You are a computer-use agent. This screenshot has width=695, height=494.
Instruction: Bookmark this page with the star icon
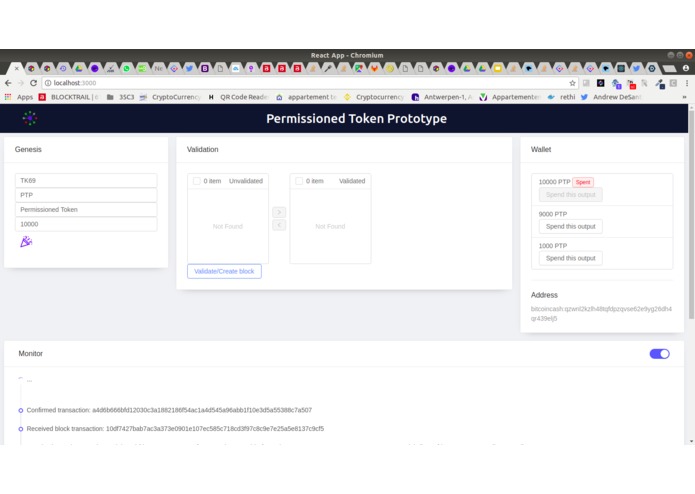click(x=572, y=83)
